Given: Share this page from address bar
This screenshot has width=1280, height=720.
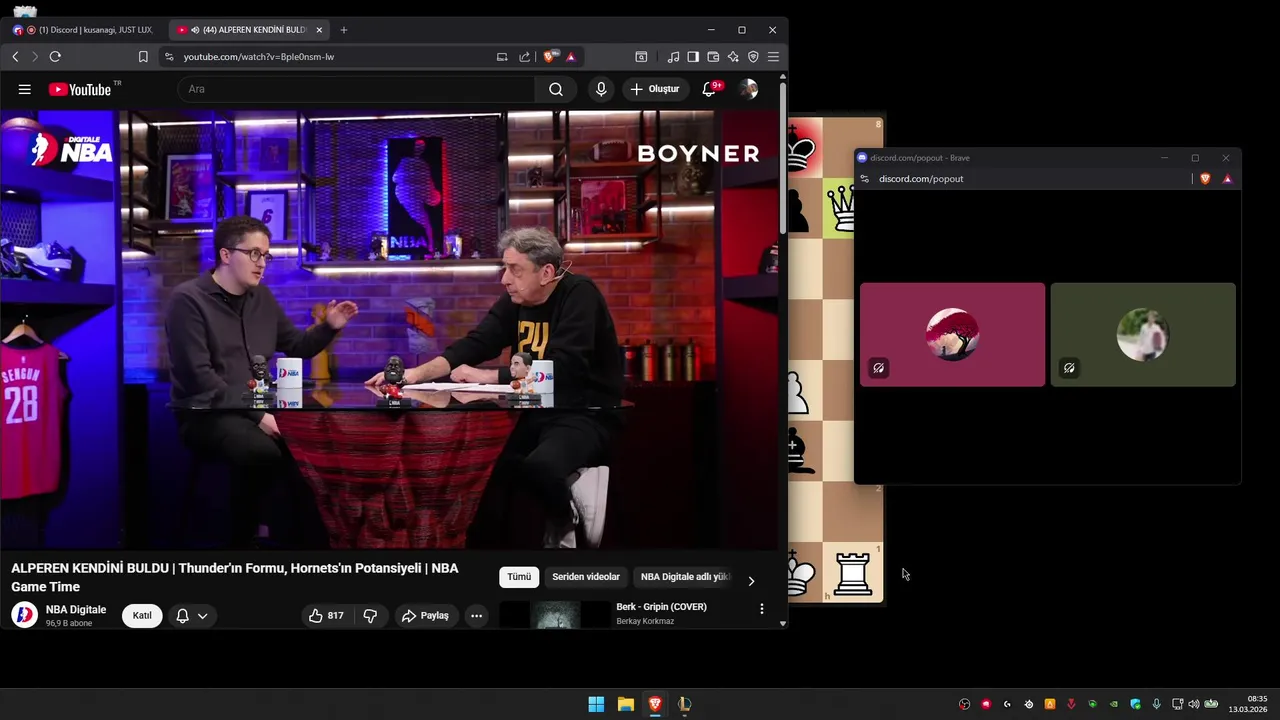Looking at the screenshot, I should tap(525, 57).
